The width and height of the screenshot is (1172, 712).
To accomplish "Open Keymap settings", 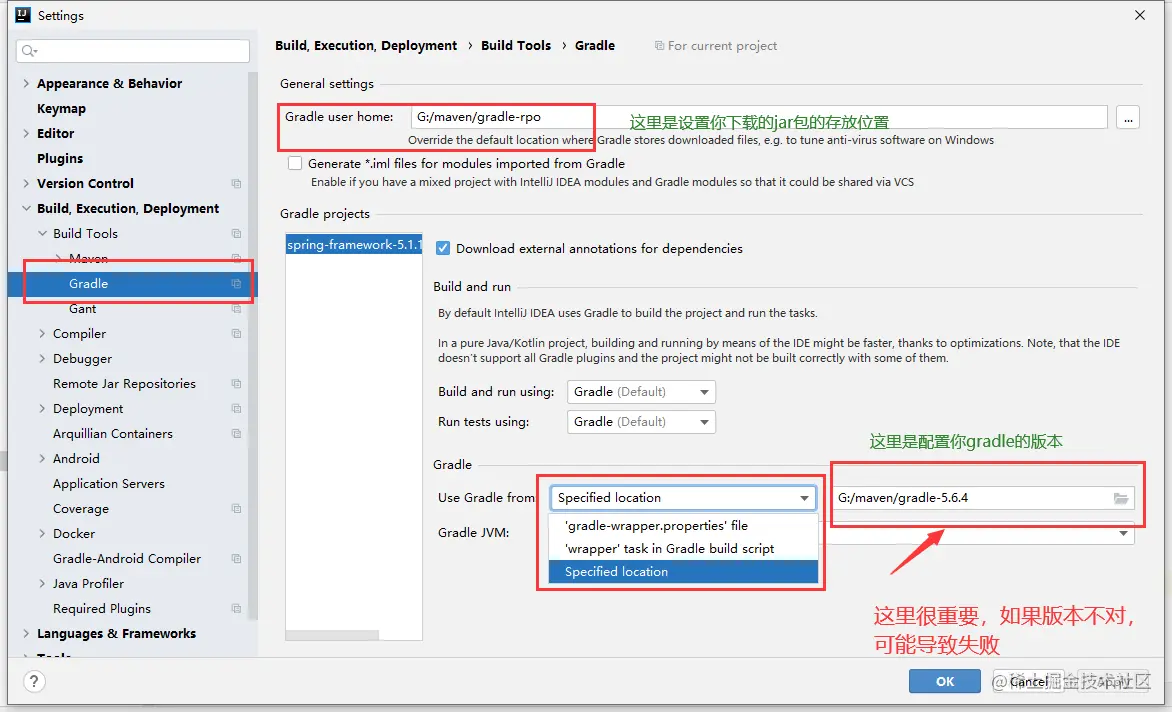I will pyautogui.click(x=61, y=109).
